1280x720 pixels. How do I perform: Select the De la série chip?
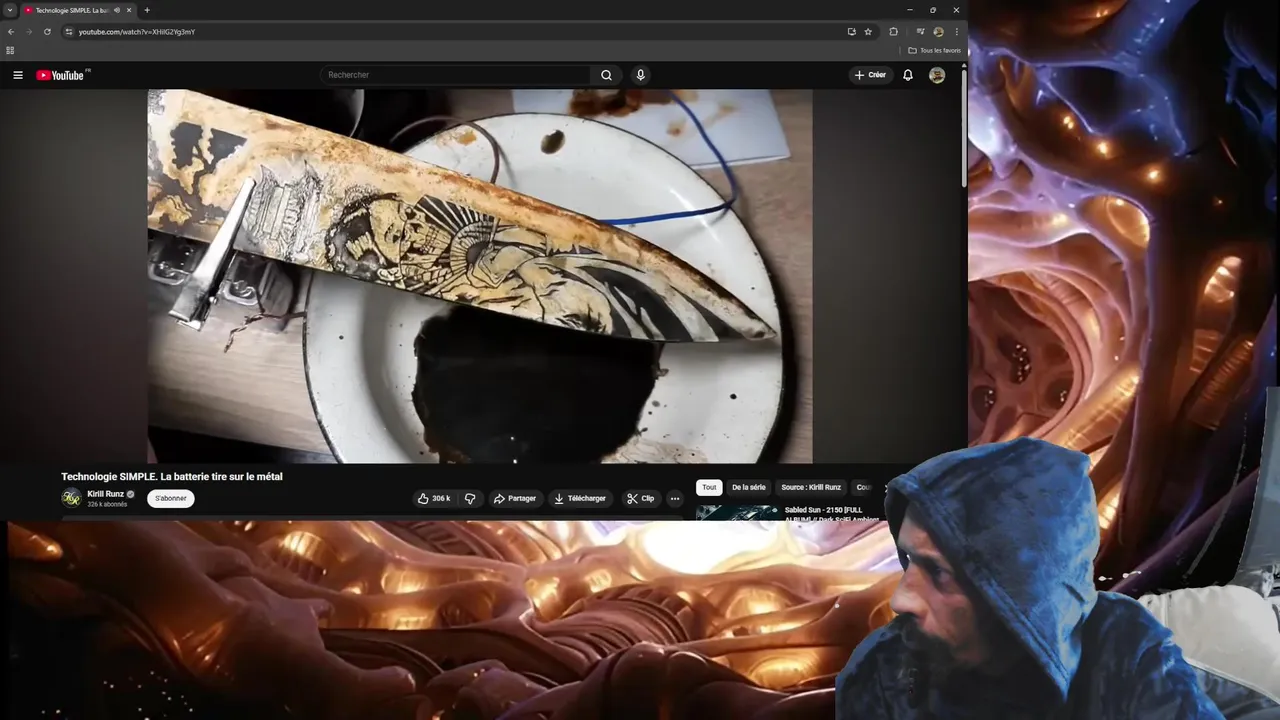click(748, 487)
